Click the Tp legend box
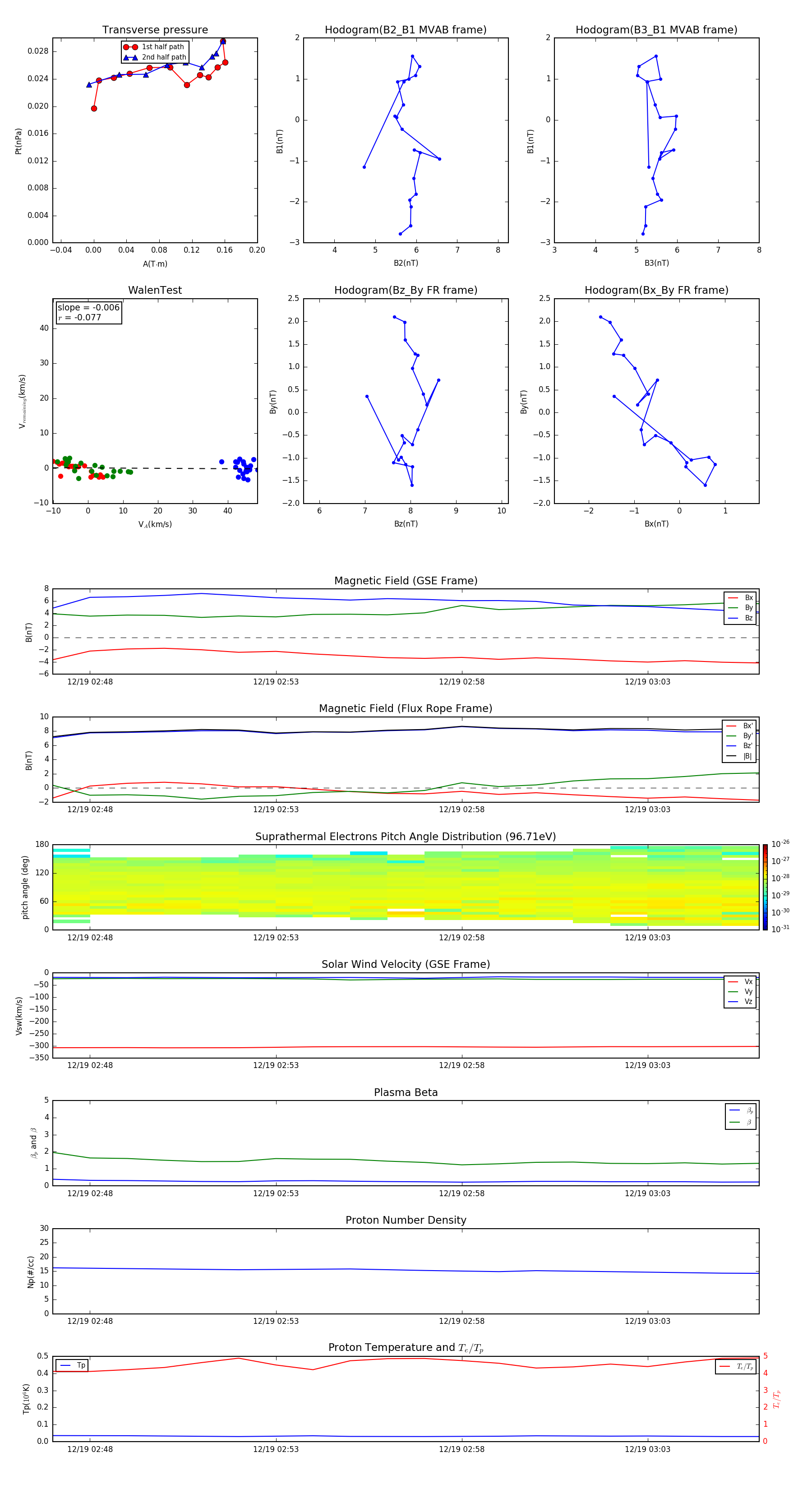Screen dimensions: 812x1489 (x=72, y=1366)
